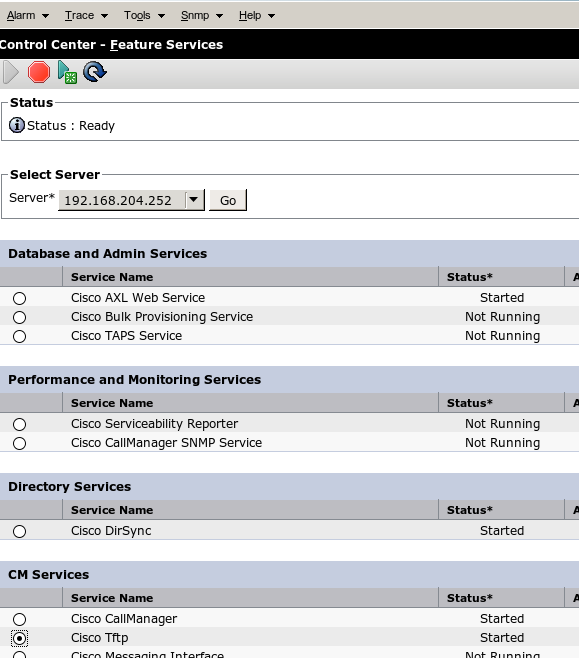This screenshot has height=658, width=579.
Task: Click the Performance and Monitoring Services heading
Action: pos(135,379)
